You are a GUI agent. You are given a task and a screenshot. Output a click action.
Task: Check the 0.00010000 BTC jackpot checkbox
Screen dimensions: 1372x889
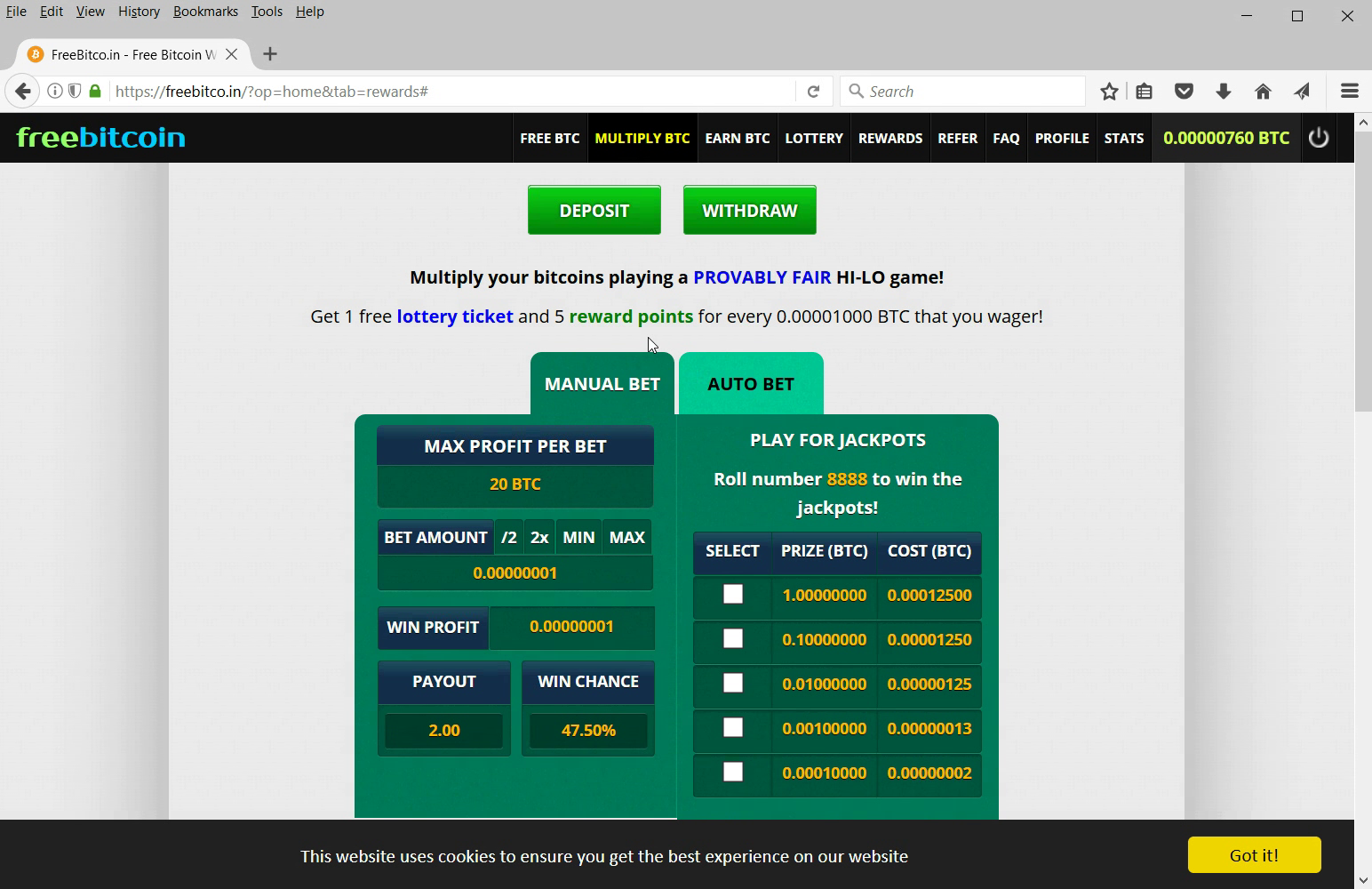point(733,773)
